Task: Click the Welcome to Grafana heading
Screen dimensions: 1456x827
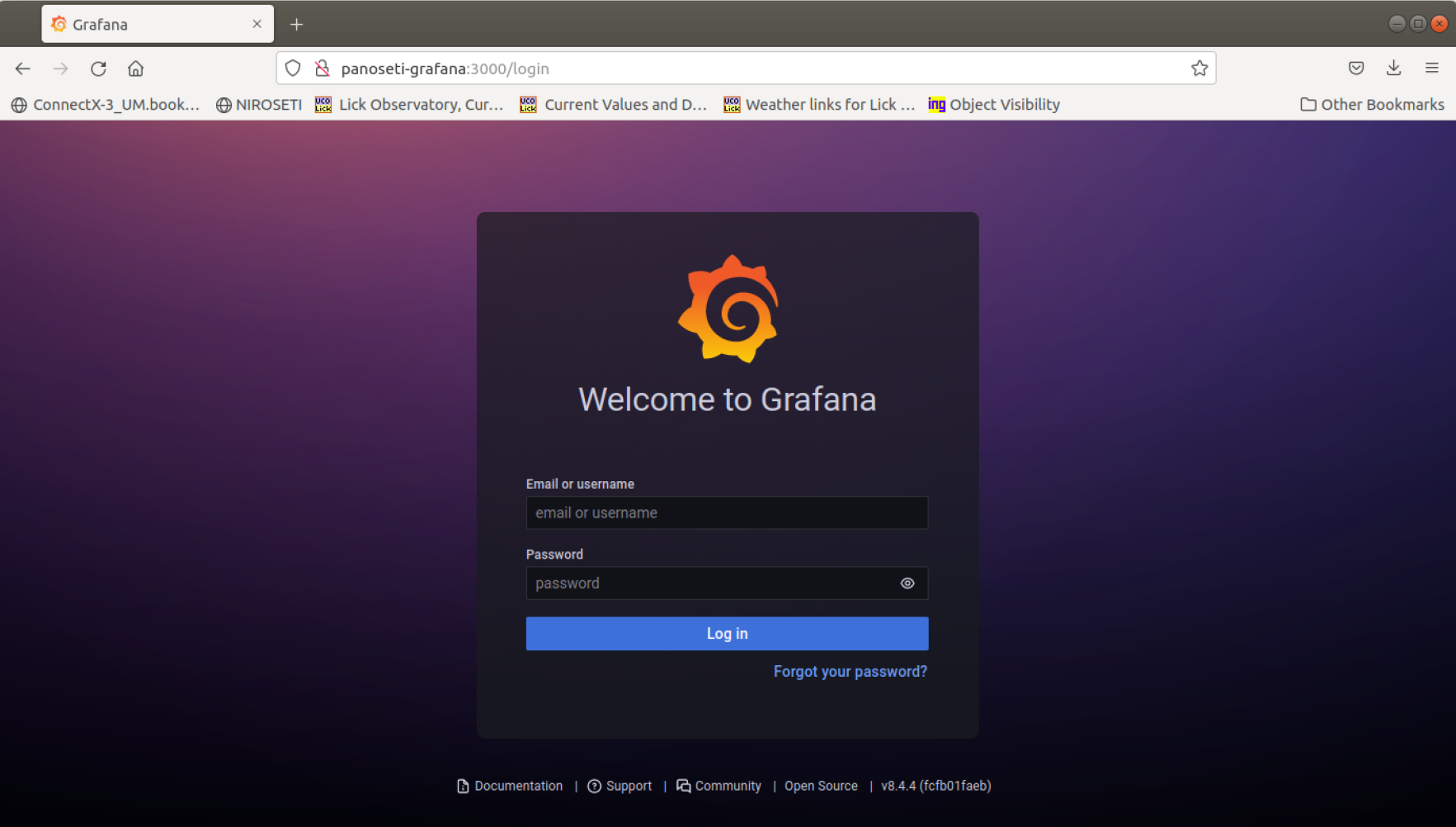Action: [728, 399]
